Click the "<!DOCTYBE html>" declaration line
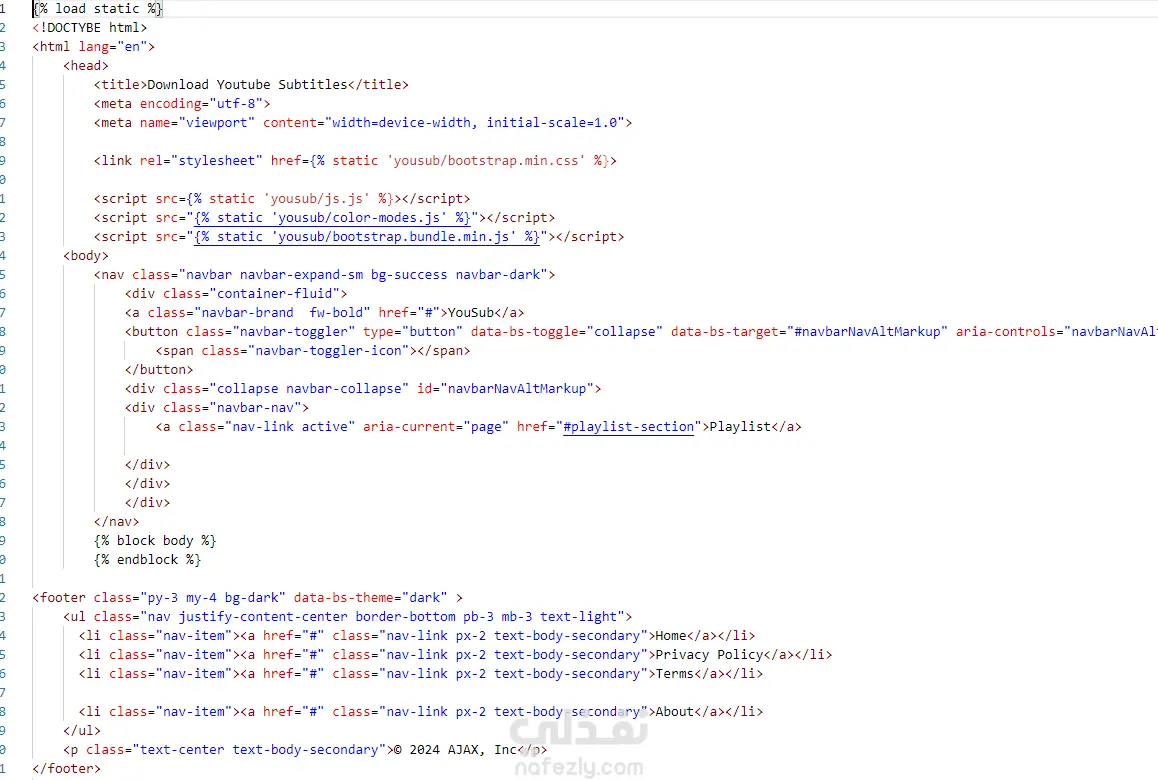Viewport: 1158px width, 780px height. [89, 27]
